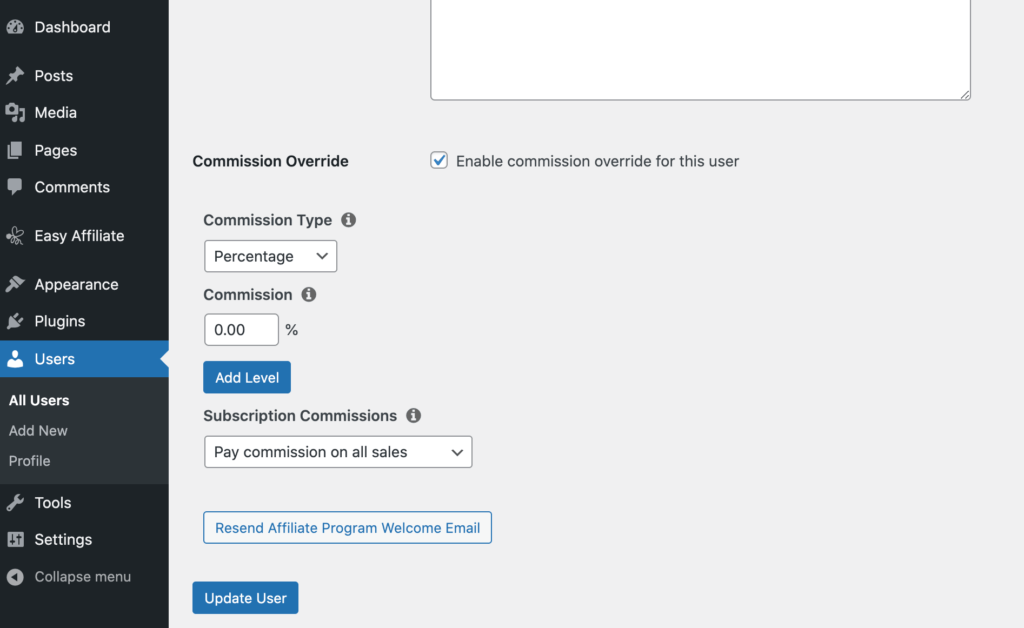Disable commission override for this user
Viewport: 1024px width, 628px height.
[x=438, y=159]
